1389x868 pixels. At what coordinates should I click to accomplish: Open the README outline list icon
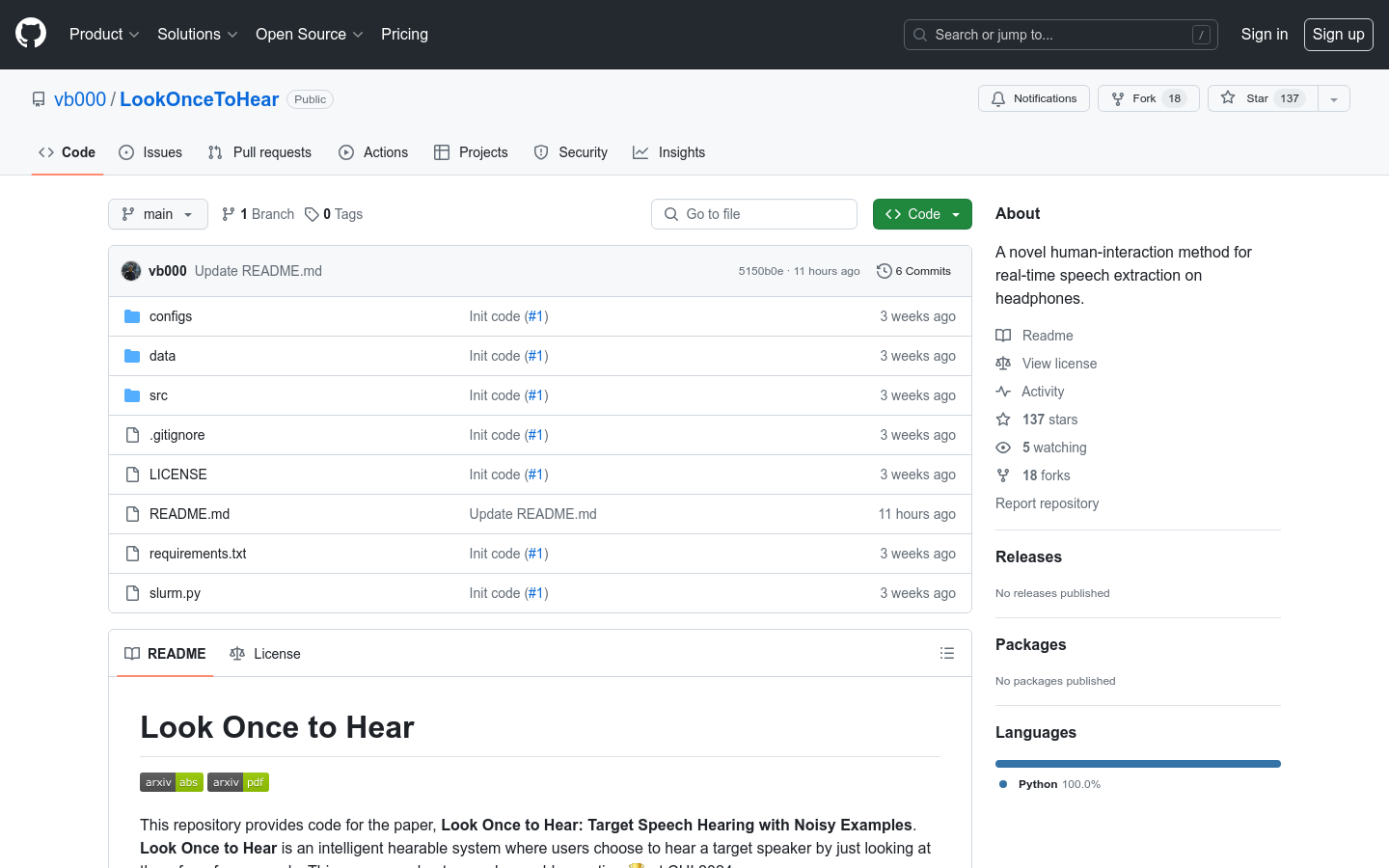947,653
